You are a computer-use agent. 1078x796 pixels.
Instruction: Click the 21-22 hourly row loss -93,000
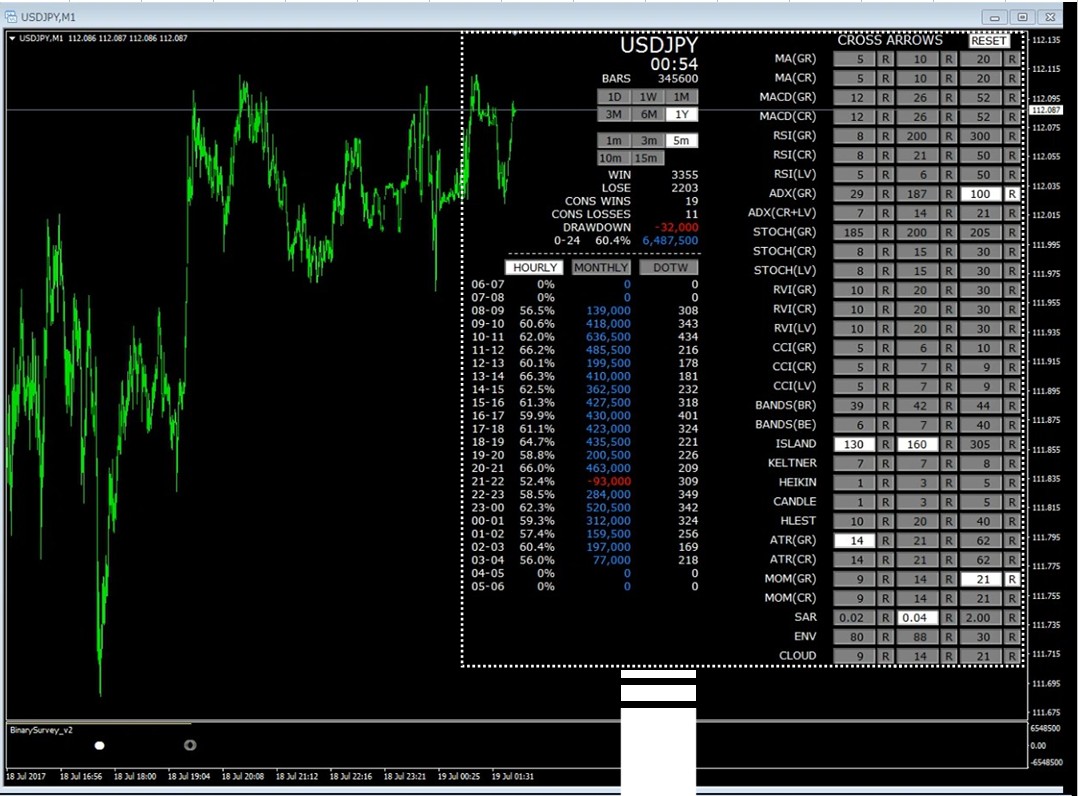[x=609, y=481]
